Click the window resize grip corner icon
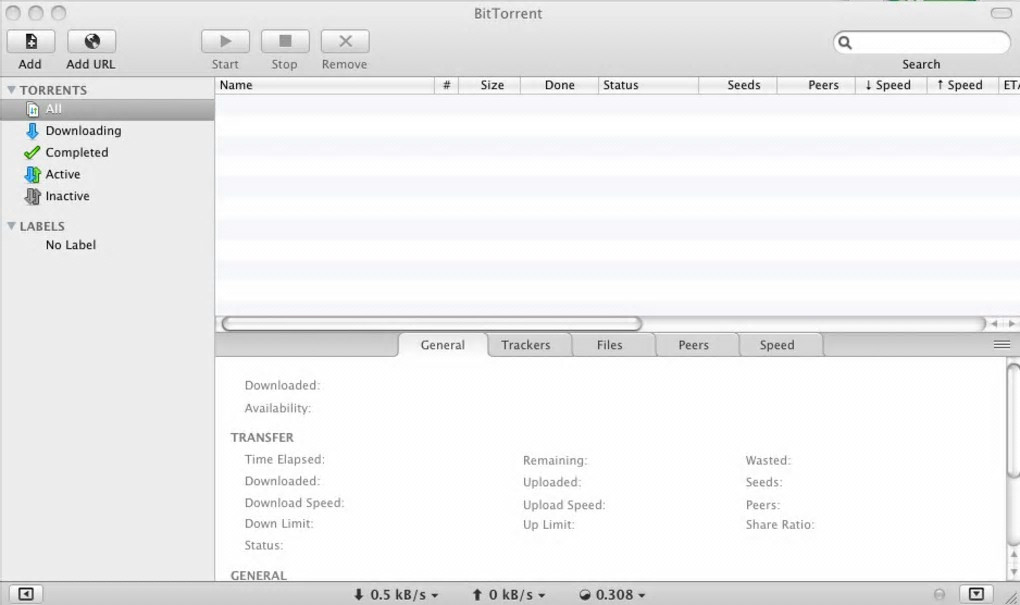Viewport: 1020px width, 605px height. [1012, 598]
